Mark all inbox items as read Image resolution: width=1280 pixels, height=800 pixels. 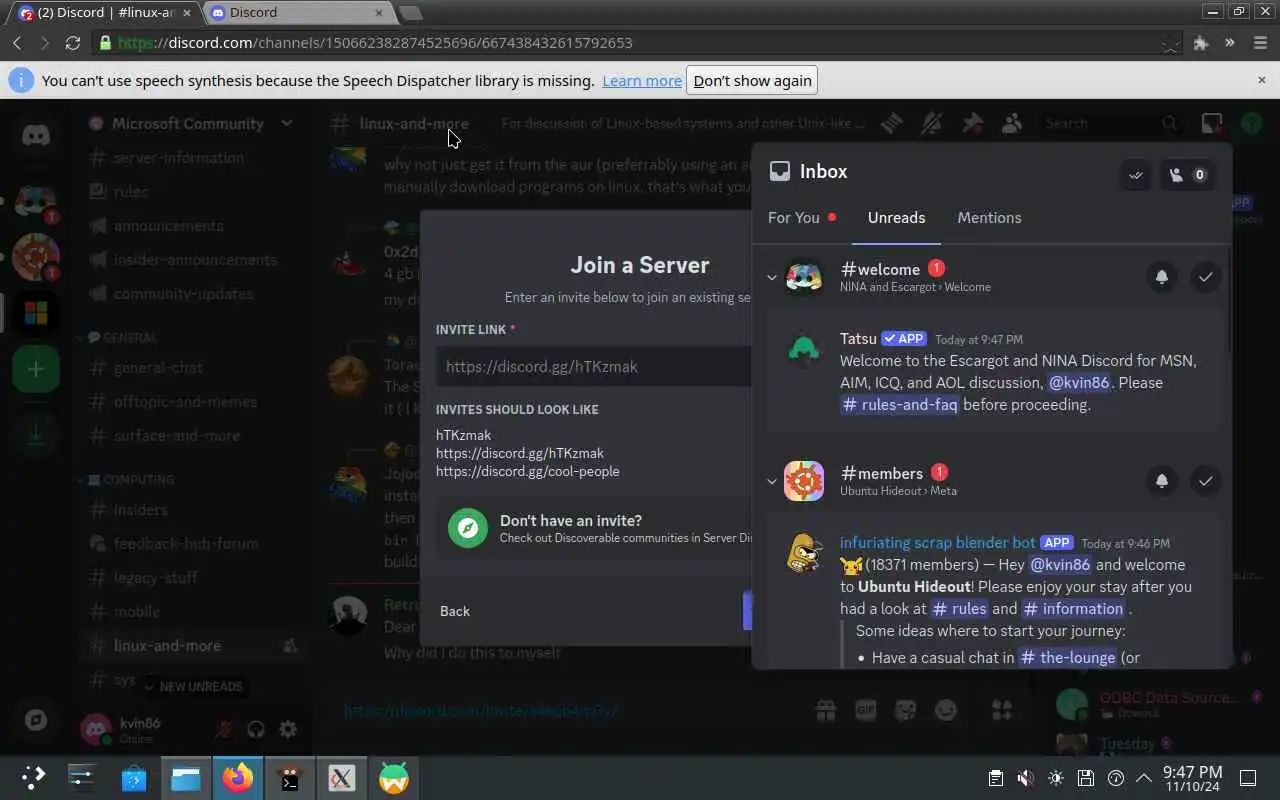tap(1136, 175)
